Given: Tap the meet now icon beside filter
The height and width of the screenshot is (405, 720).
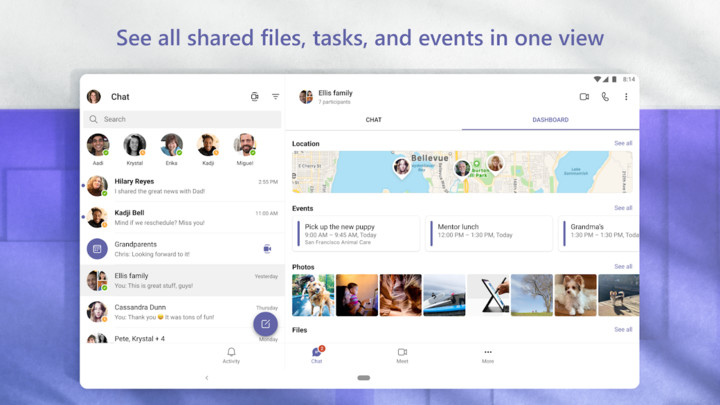Looking at the screenshot, I should 254,97.
